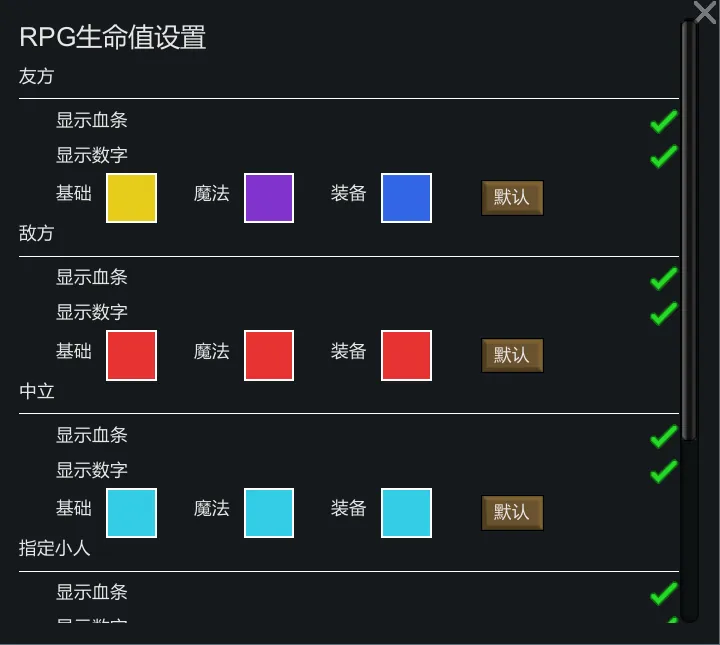Click the vertical scrollbar of settings panel
720x645 pixels.
tap(688, 230)
